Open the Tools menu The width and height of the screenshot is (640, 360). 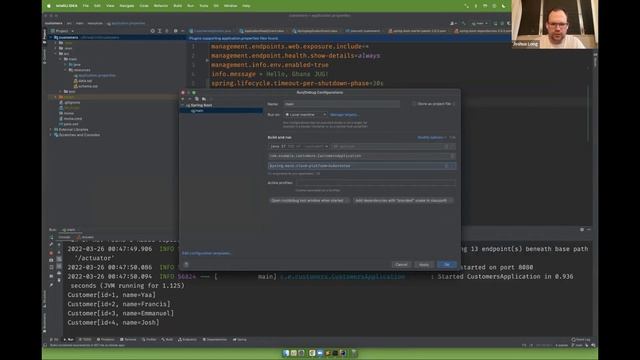204,6
